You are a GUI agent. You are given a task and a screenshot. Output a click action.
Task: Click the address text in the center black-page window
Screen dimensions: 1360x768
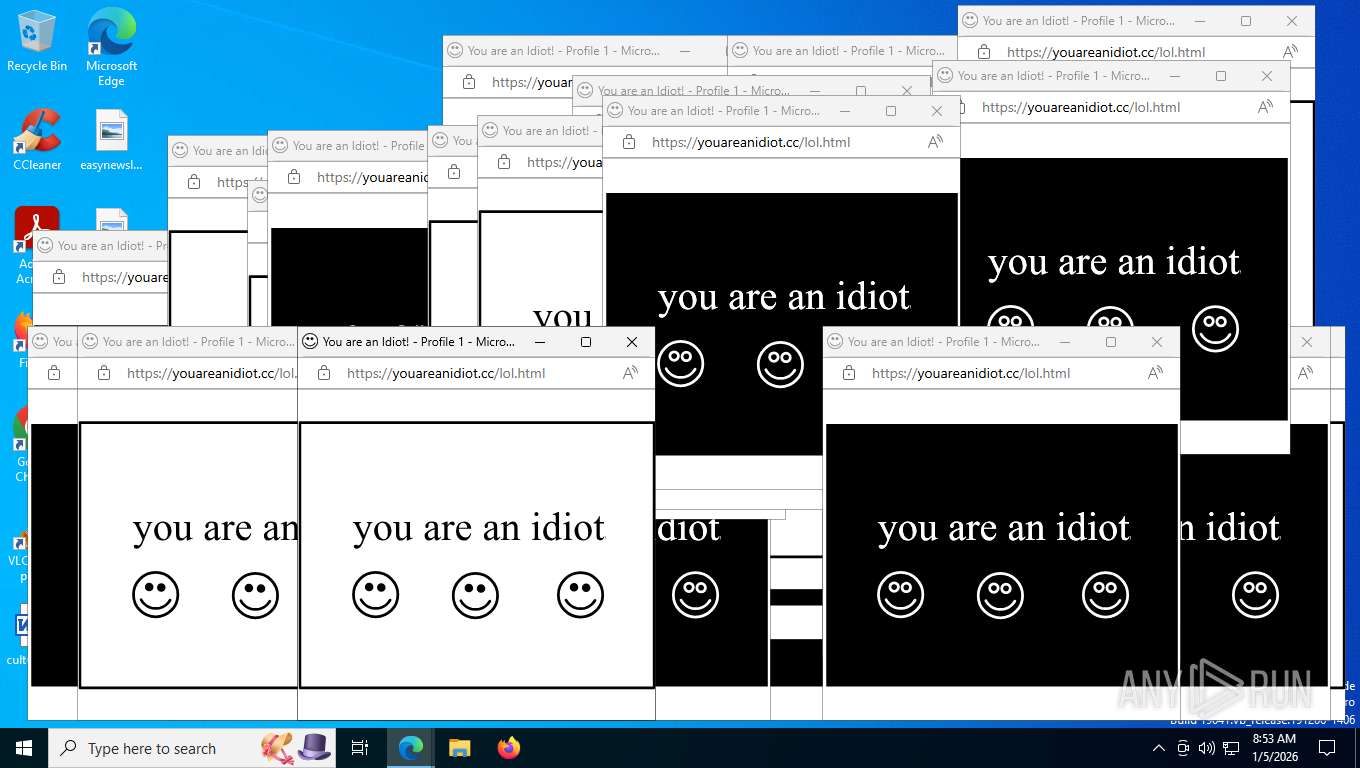click(751, 142)
